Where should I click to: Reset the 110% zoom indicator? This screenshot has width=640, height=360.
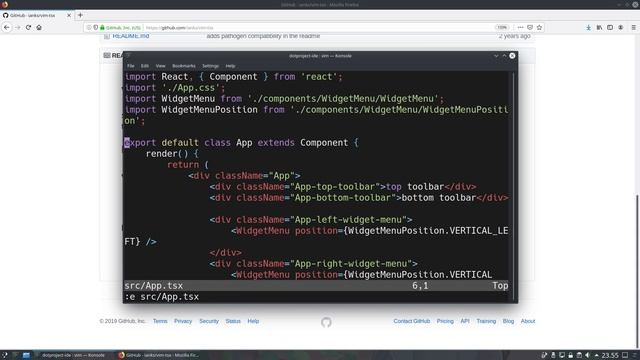click(502, 27)
